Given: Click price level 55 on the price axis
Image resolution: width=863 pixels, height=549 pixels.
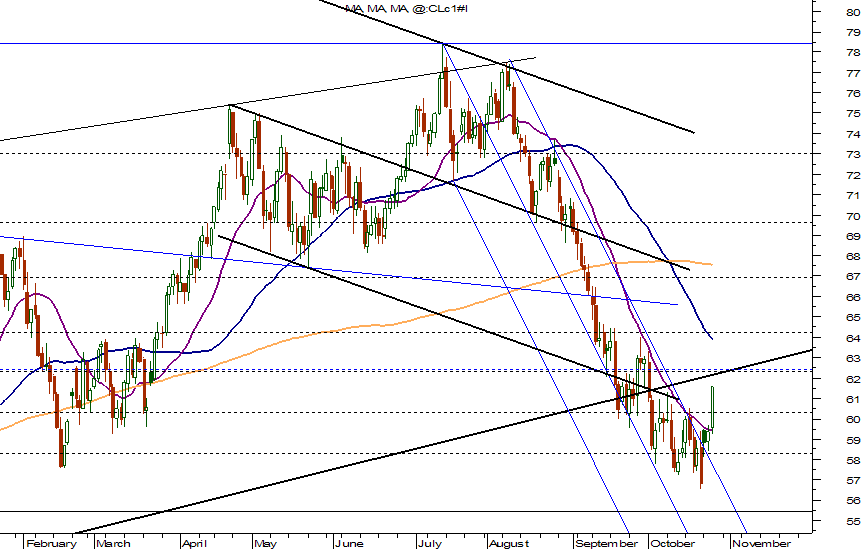Looking at the screenshot, I should point(853,521).
